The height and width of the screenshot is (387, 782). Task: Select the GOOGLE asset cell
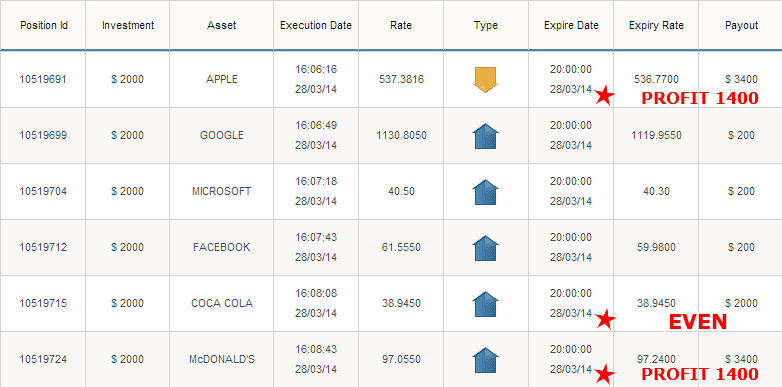(222, 135)
